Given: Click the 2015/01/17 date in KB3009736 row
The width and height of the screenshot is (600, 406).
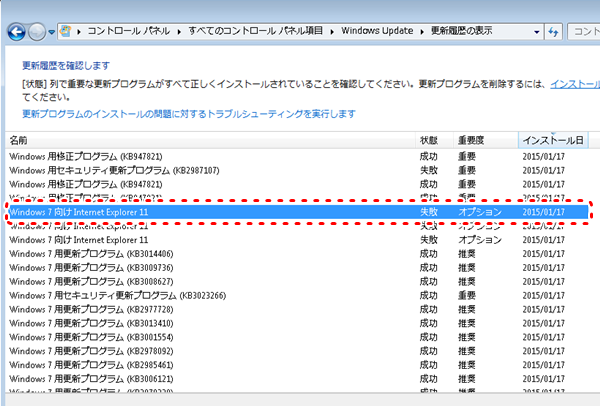Looking at the screenshot, I should [544, 267].
